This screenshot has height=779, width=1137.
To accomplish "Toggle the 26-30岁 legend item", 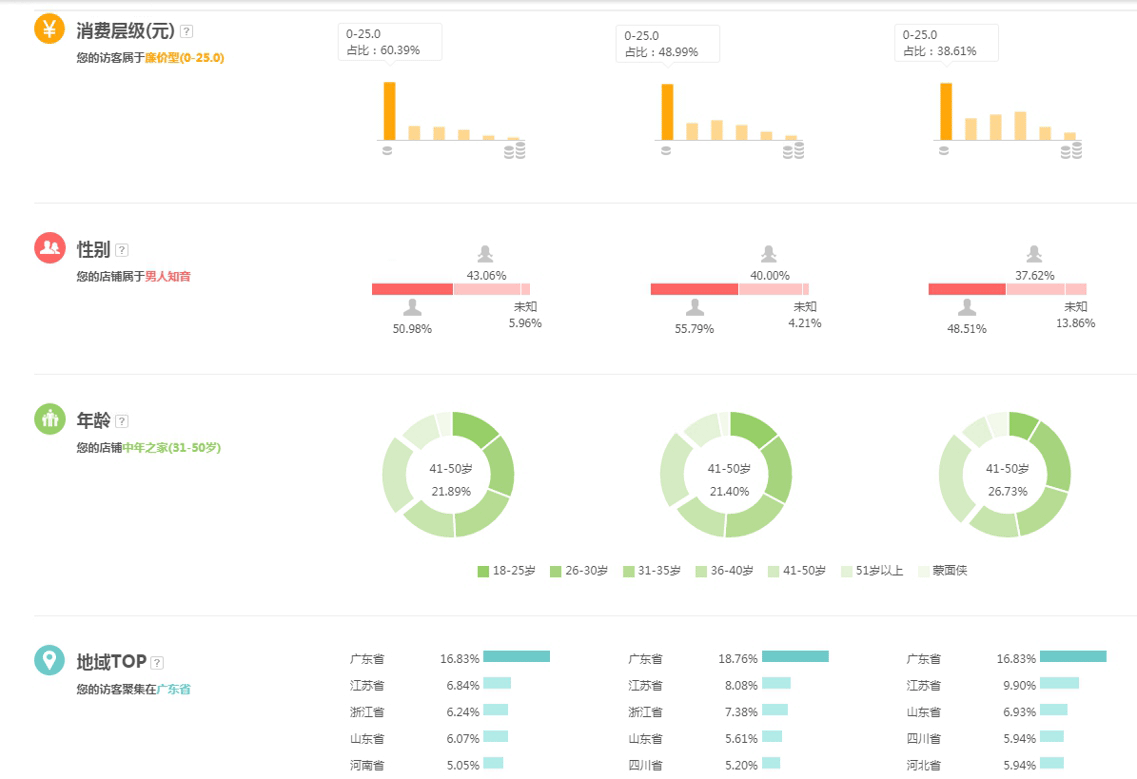I will 578,571.
